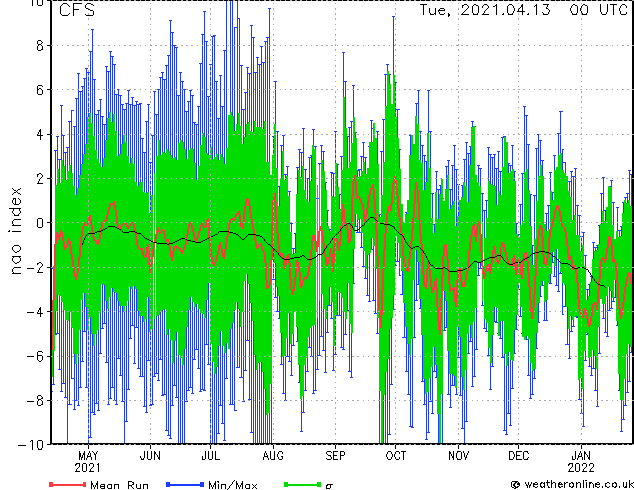Image resolution: width=634 pixels, height=490 pixels.
Task: Click the 'Min/Max' legend text
Action: (x=232, y=485)
